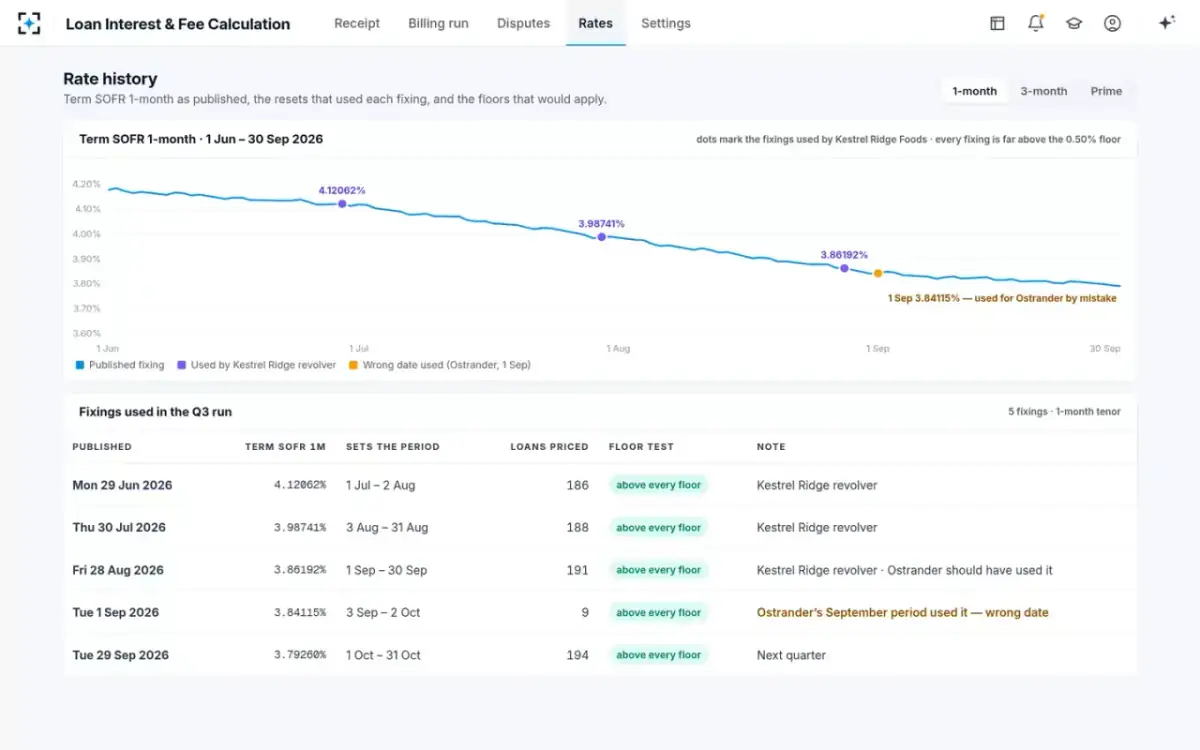The image size is (1200, 750).
Task: Click the orange wrong-date note
Action: (x=902, y=612)
